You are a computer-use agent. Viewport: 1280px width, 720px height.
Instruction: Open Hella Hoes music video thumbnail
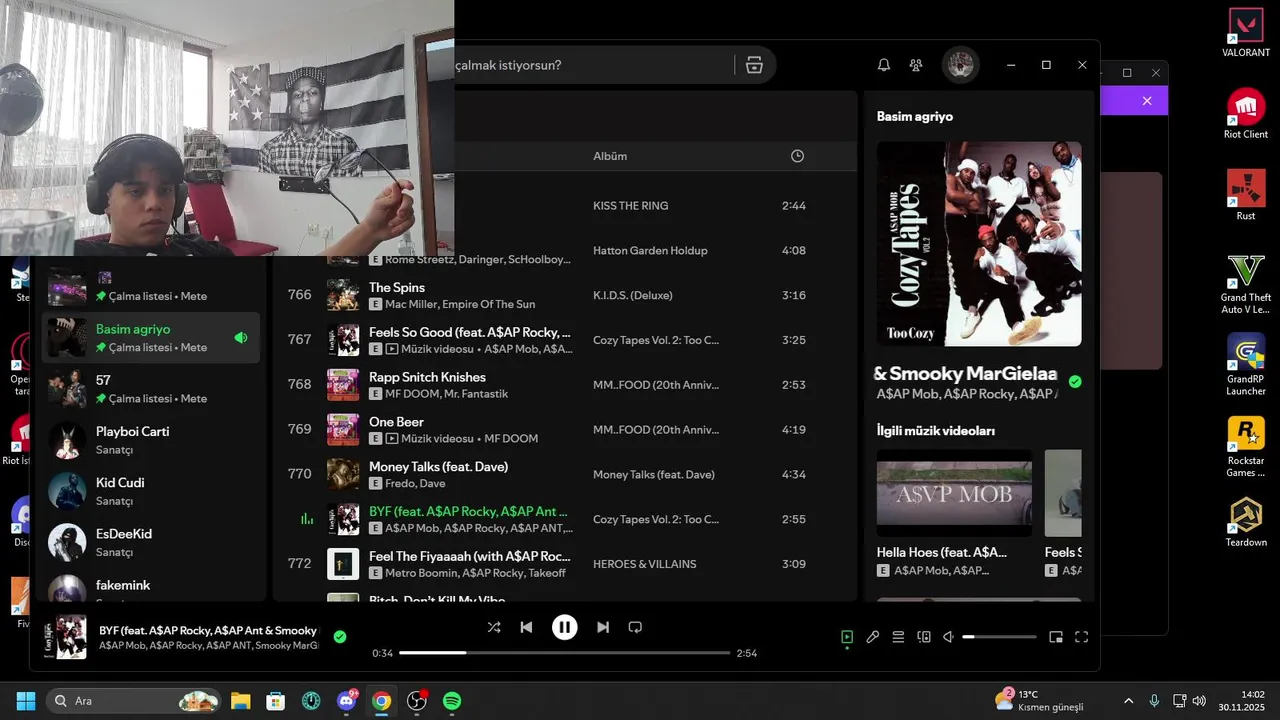tap(954, 493)
